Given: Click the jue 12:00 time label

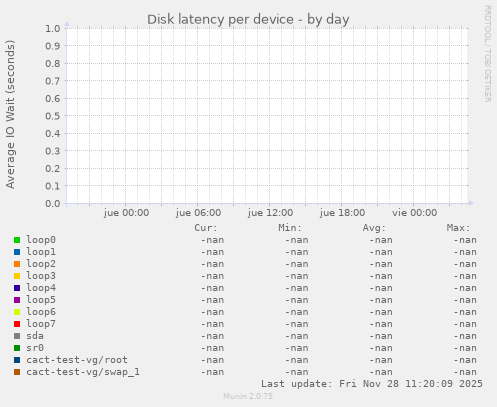Looking at the screenshot, I should pyautogui.click(x=270, y=213).
